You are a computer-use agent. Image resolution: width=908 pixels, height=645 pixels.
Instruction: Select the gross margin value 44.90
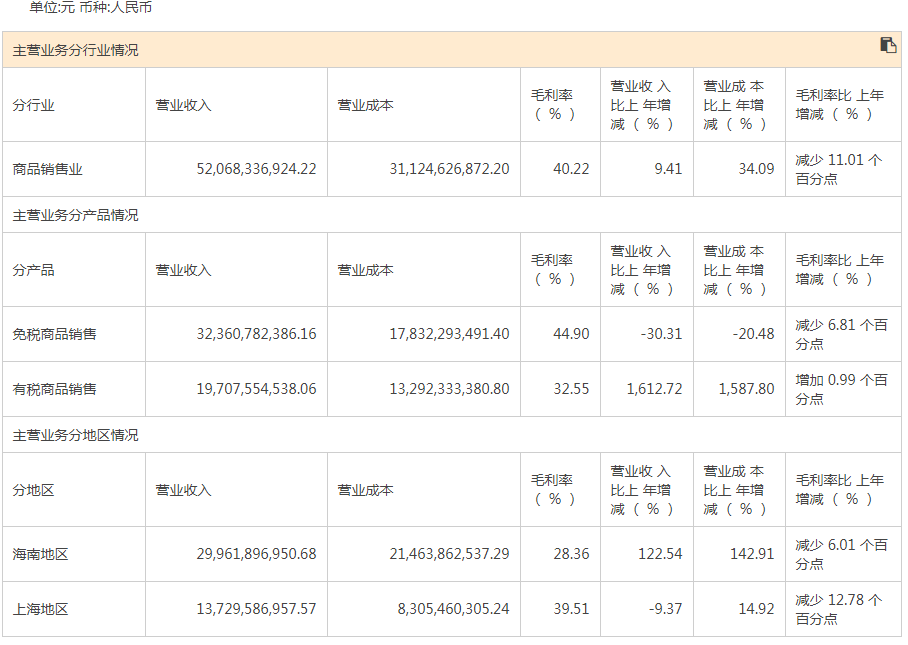571,334
